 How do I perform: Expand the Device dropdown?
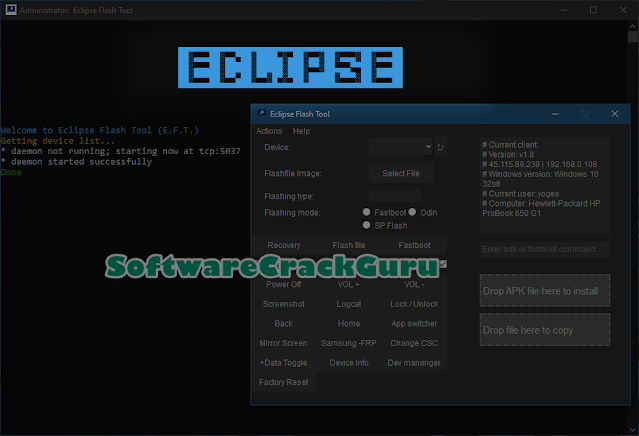click(428, 147)
